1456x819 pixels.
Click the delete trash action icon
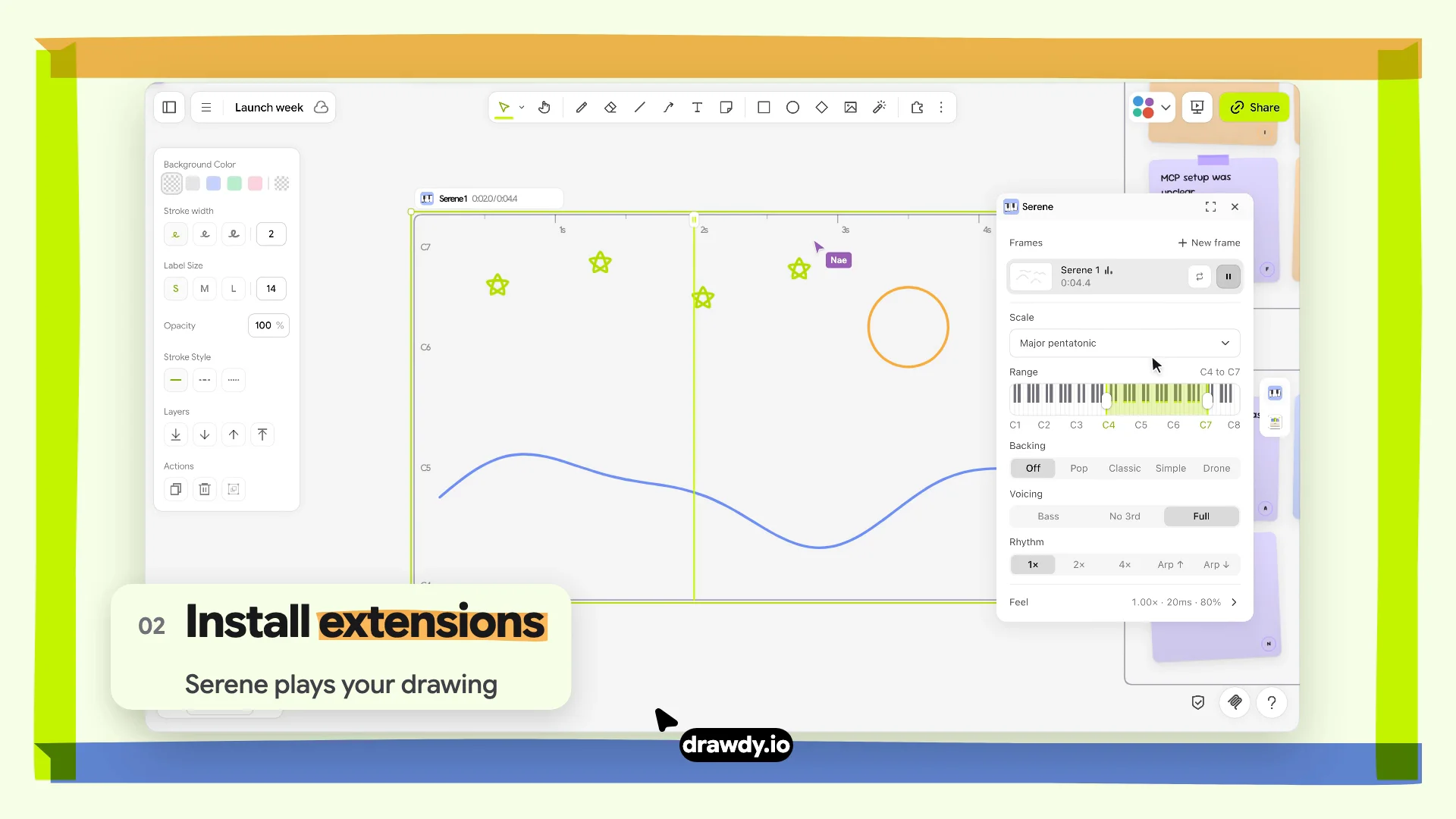pos(205,489)
